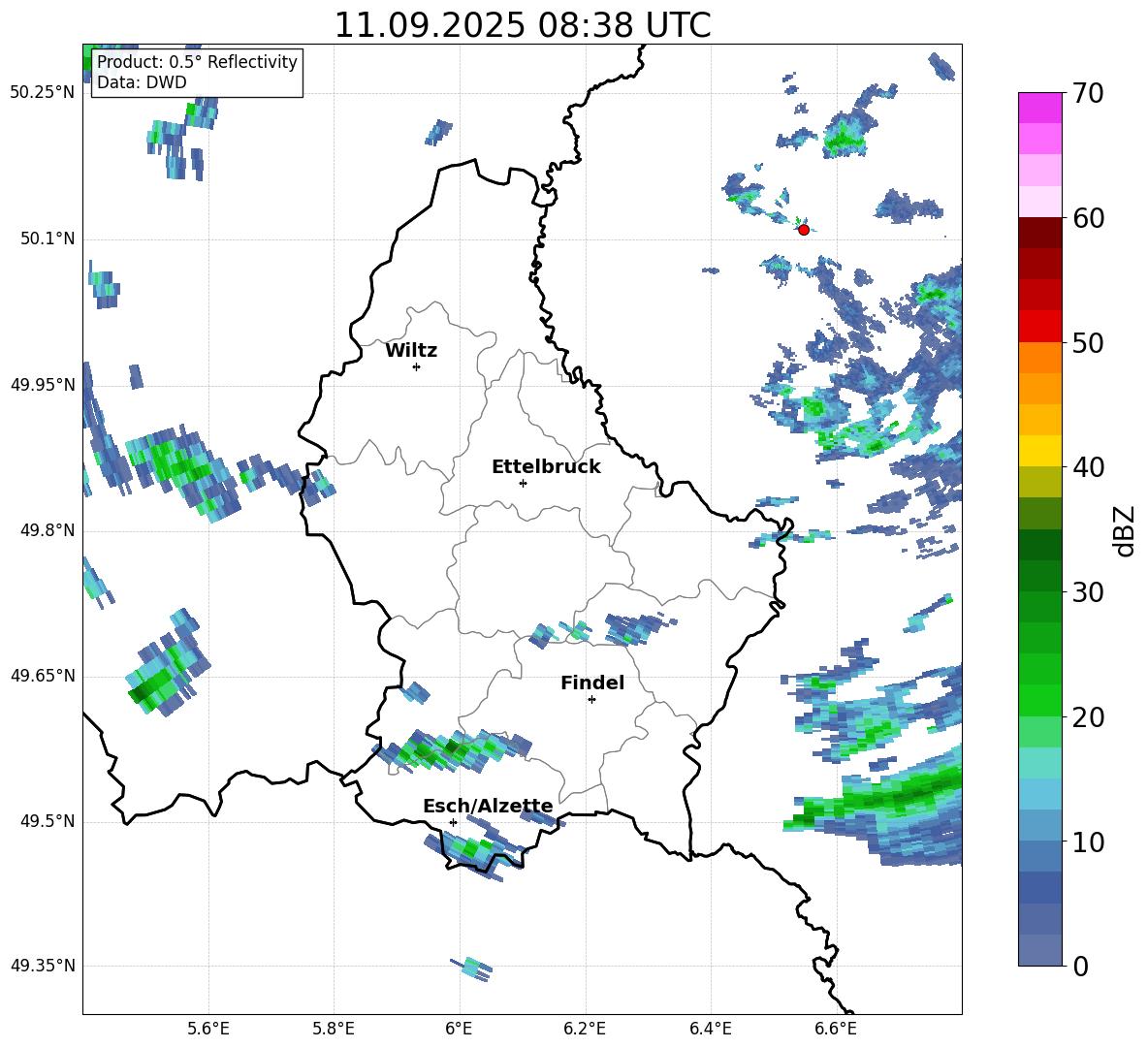
Task: Pick the orange colorbar band below 50
Action: [1039, 358]
